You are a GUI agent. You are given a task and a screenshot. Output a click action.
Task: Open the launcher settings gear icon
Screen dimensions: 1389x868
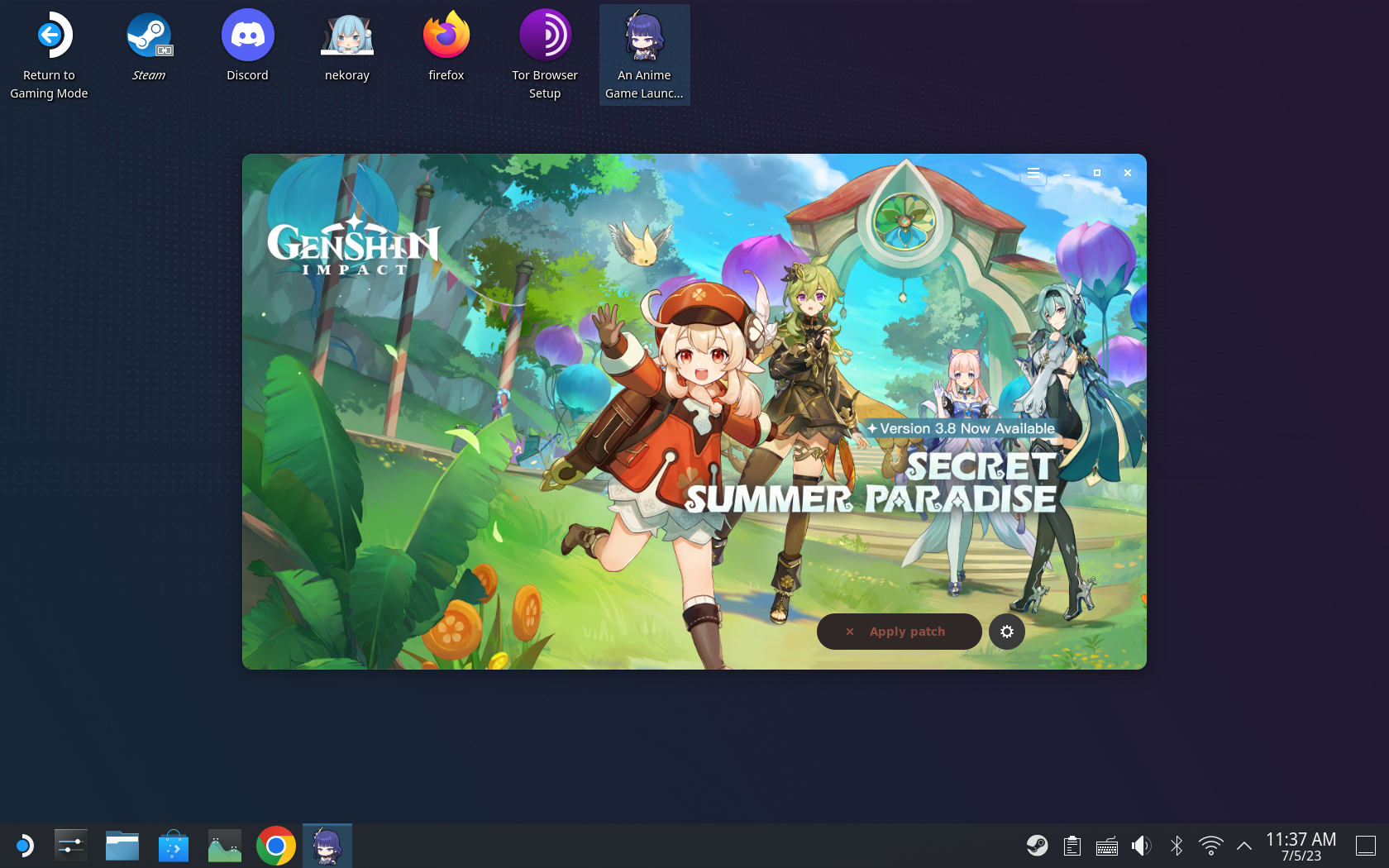(1006, 631)
